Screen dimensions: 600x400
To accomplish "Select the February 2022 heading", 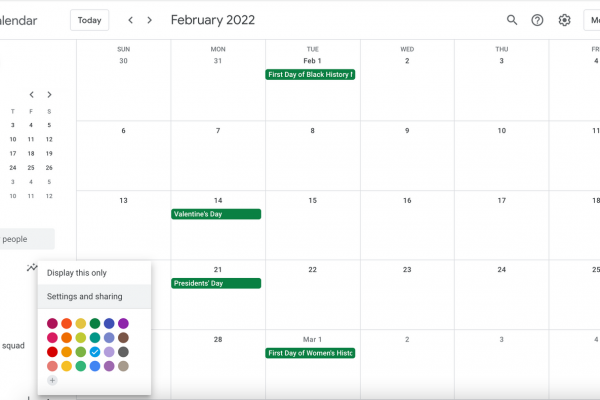I will coord(213,20).
